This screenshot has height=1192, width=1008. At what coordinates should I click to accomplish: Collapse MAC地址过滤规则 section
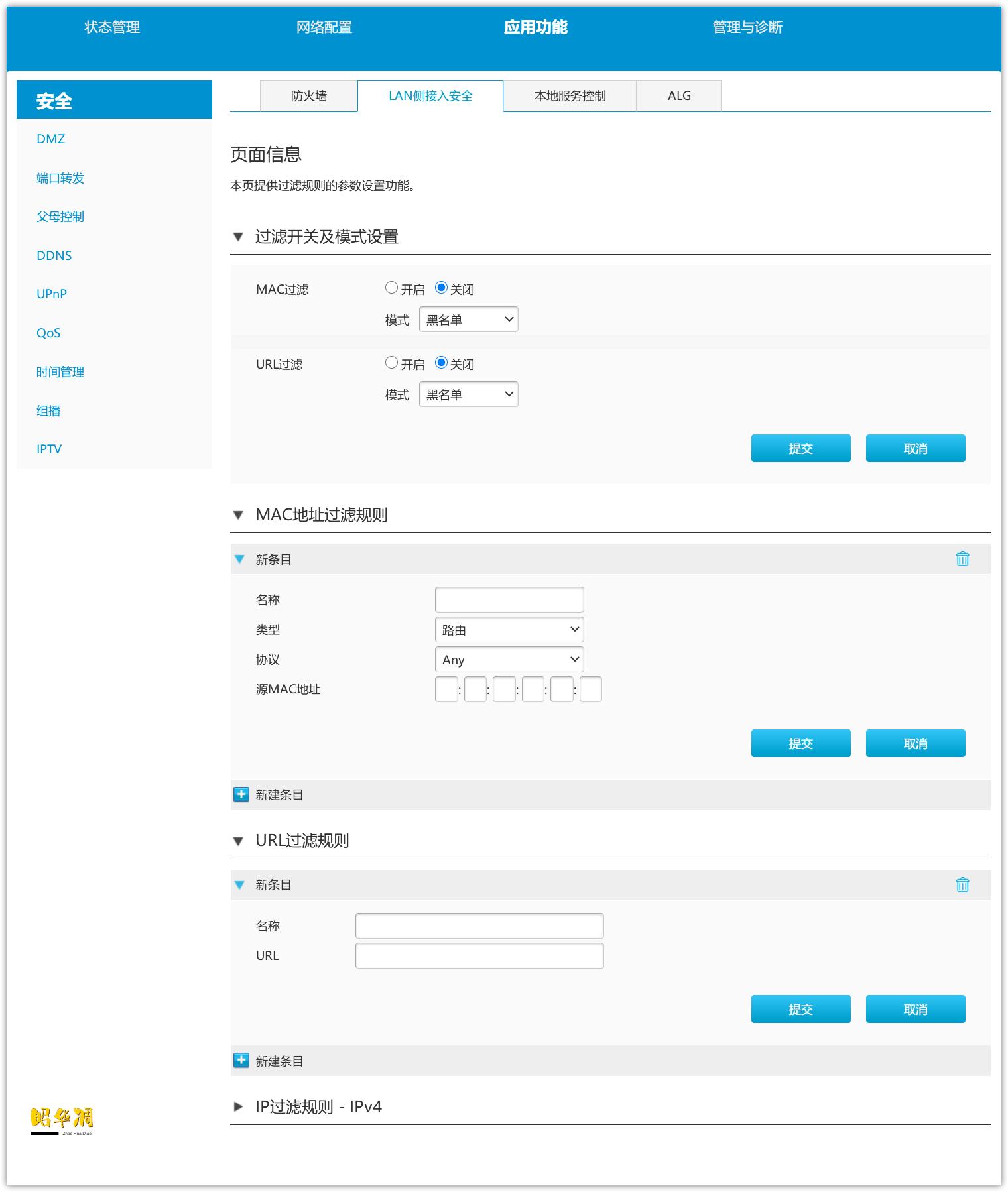238,515
